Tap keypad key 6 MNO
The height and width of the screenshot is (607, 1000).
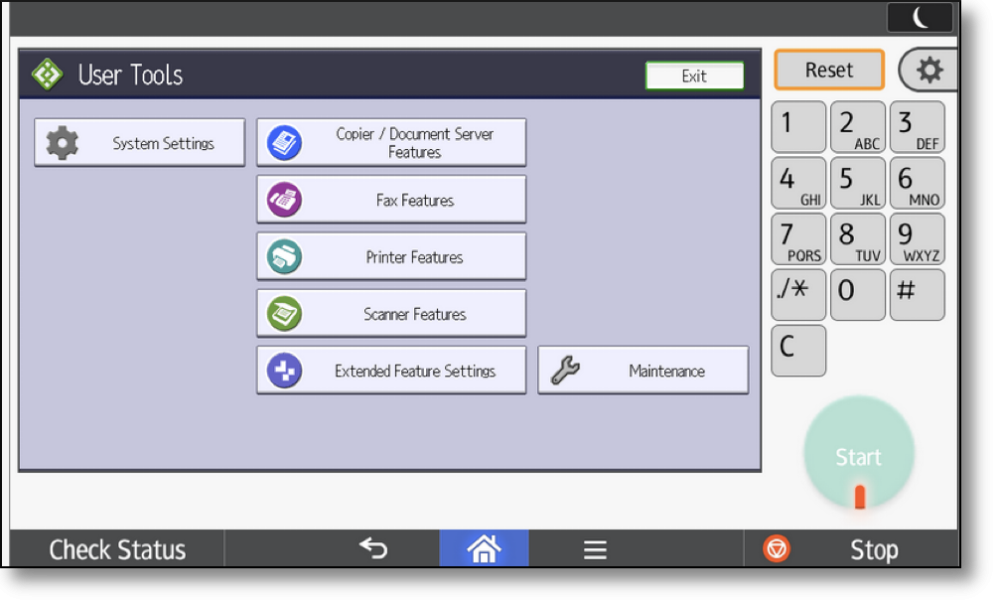917,183
